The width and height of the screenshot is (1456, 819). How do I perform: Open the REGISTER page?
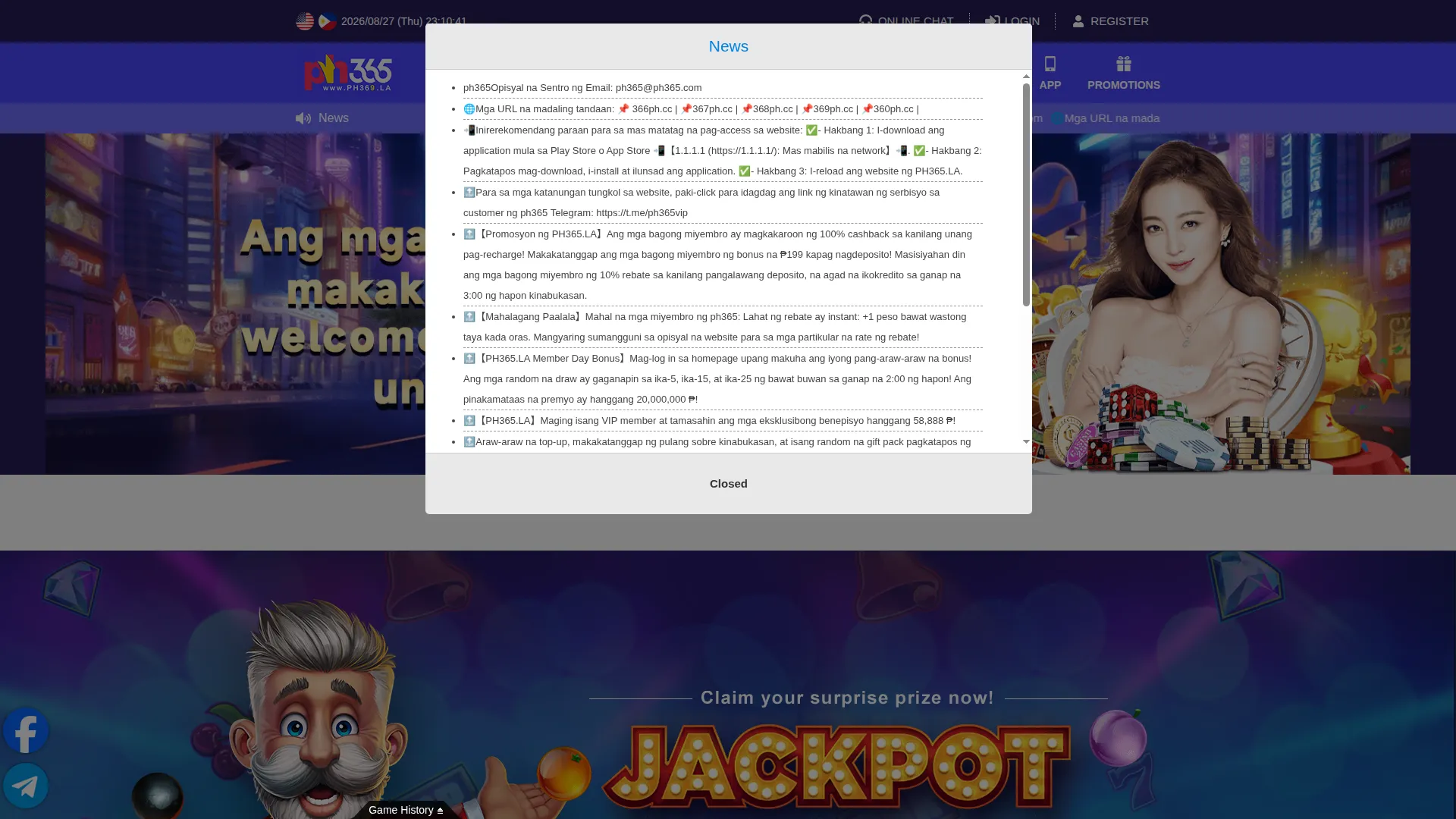tap(1110, 21)
